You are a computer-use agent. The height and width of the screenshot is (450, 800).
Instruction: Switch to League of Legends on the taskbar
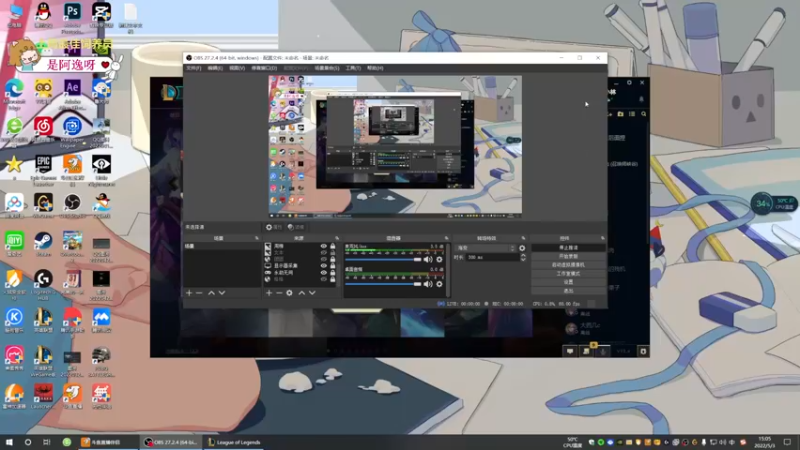click(234, 442)
